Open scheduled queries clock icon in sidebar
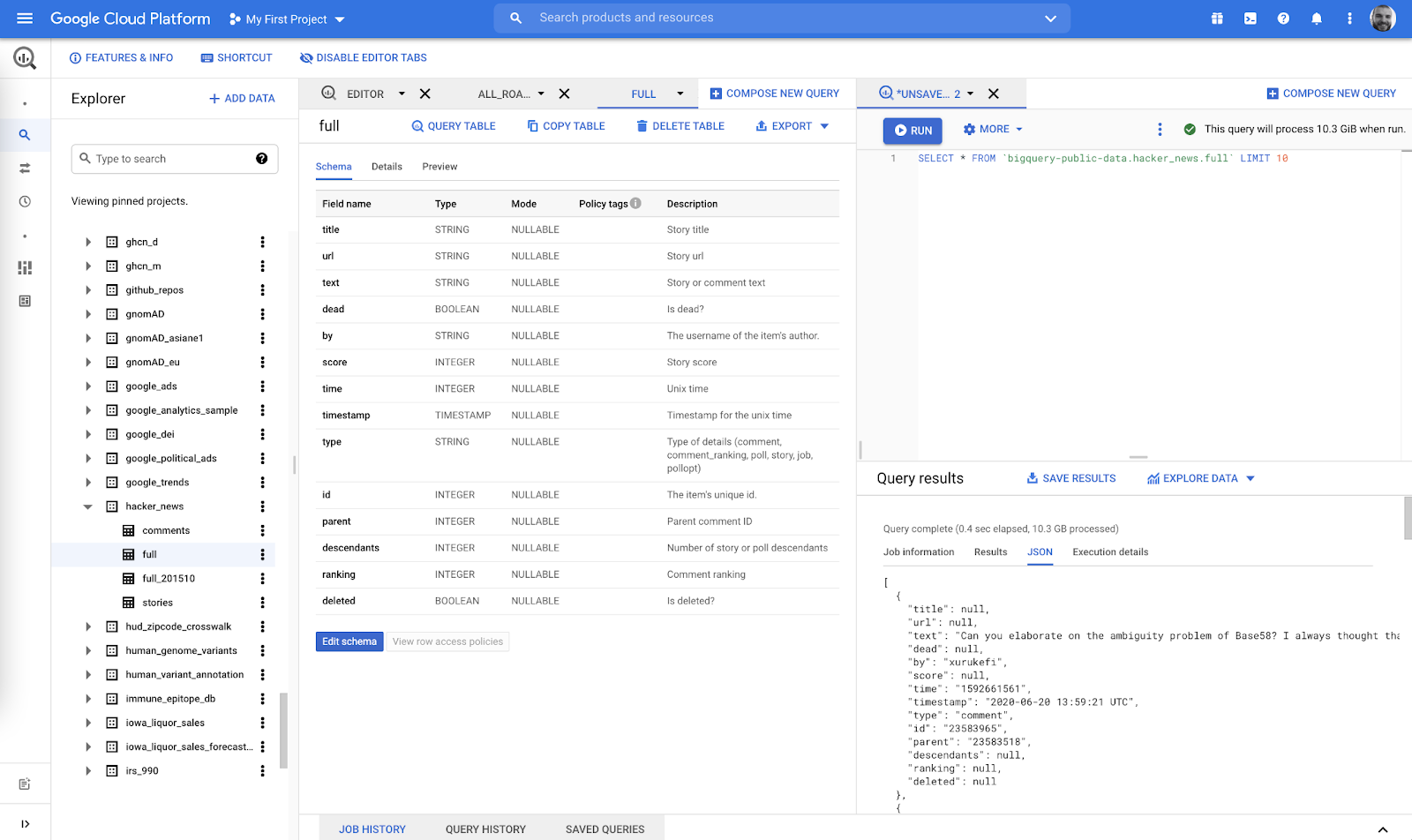Viewport: 1412px width, 840px height. pyautogui.click(x=25, y=201)
